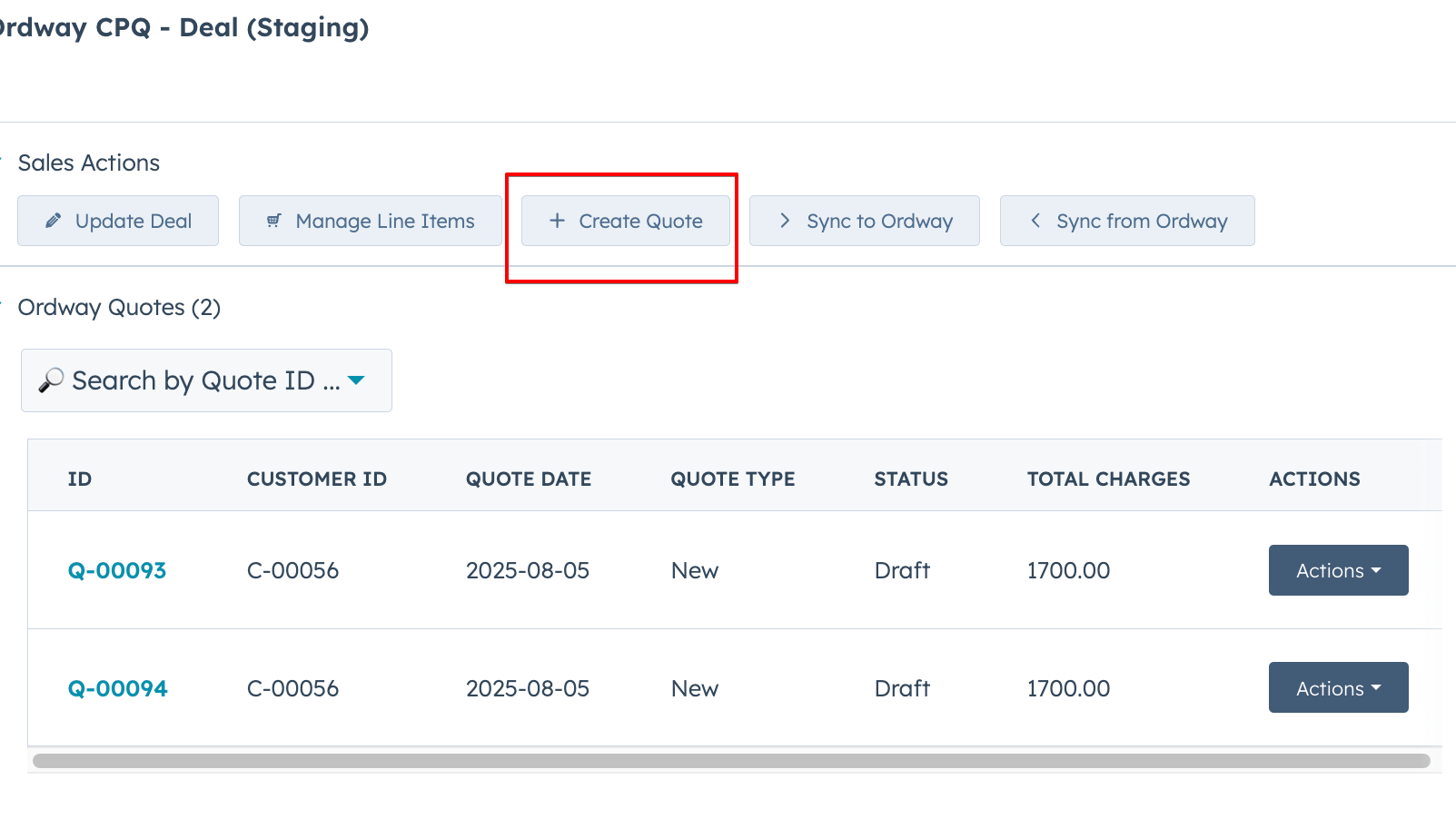
Task: Click the plus icon on Create Quote
Action: 557,221
